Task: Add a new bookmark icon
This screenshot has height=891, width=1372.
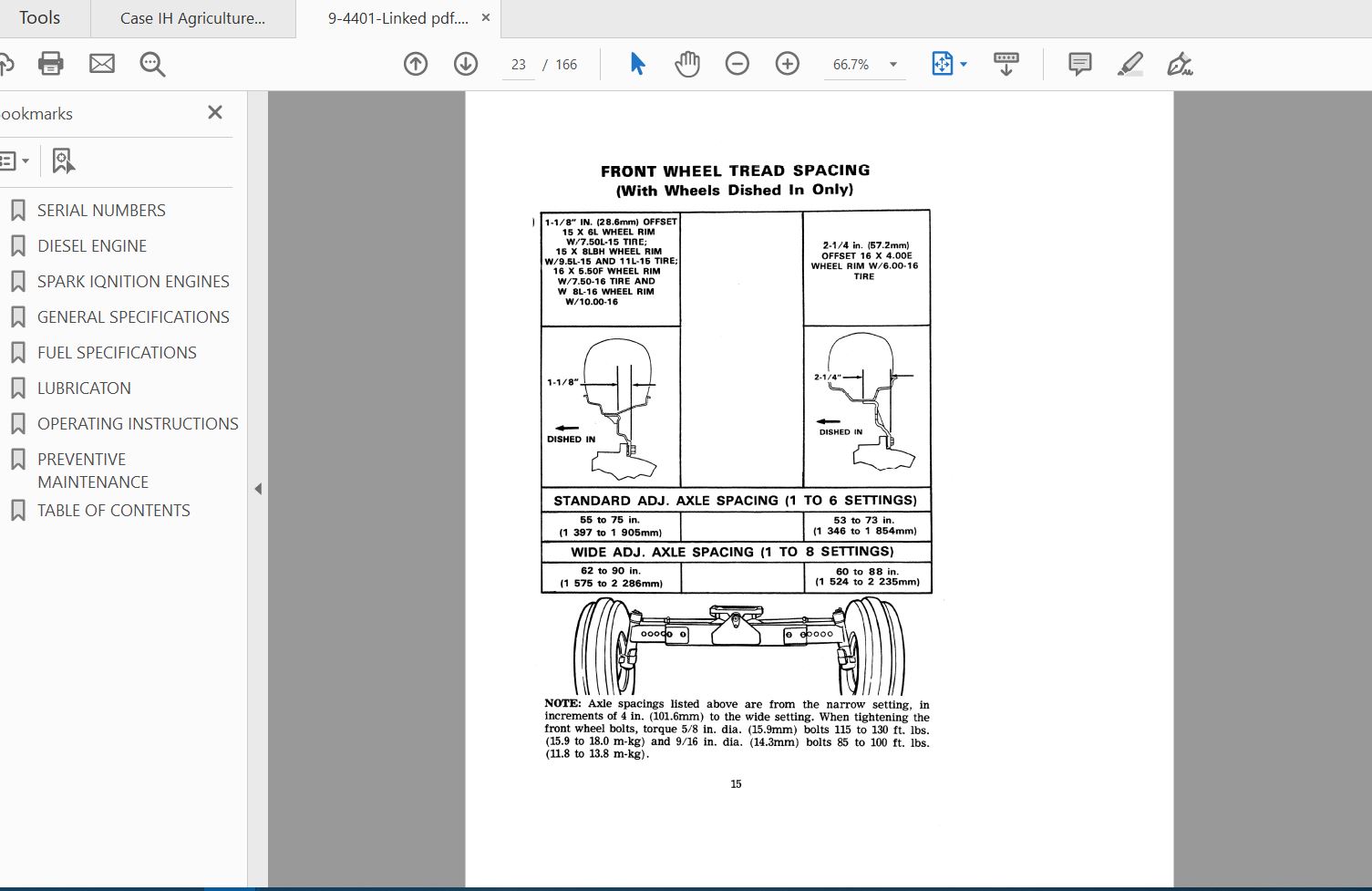Action: coord(62,161)
